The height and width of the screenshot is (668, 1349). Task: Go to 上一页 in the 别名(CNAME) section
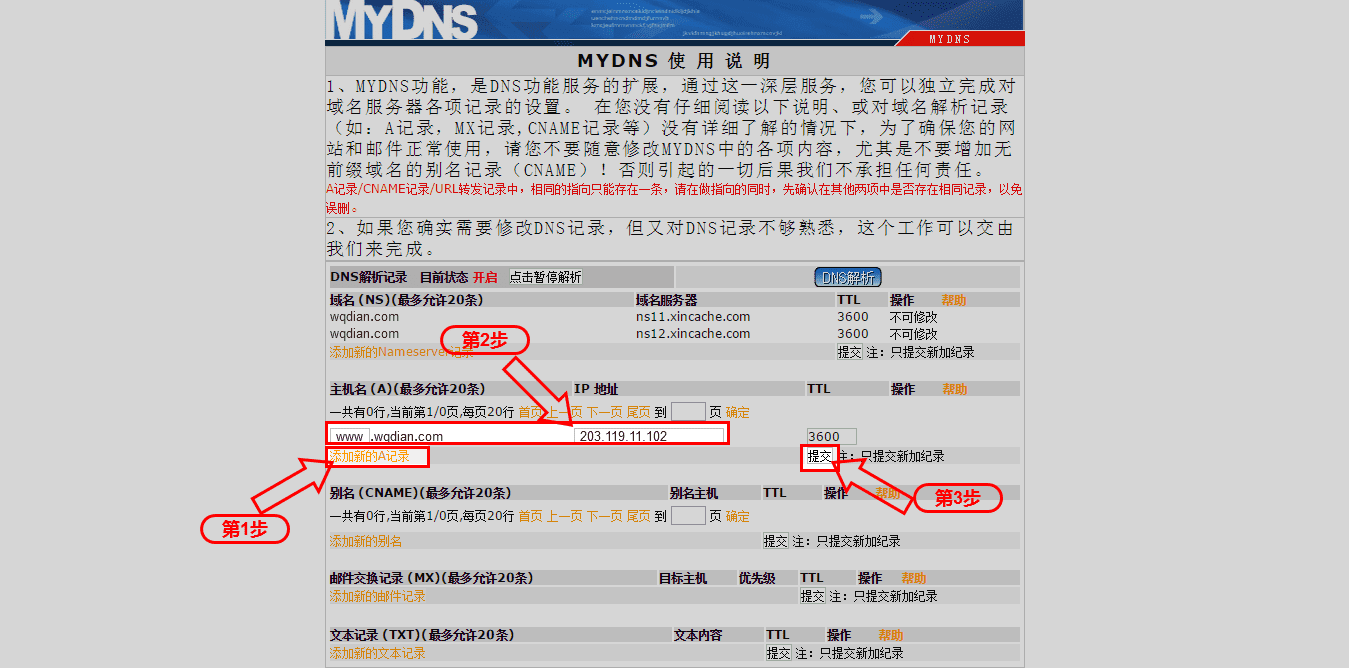tap(564, 516)
